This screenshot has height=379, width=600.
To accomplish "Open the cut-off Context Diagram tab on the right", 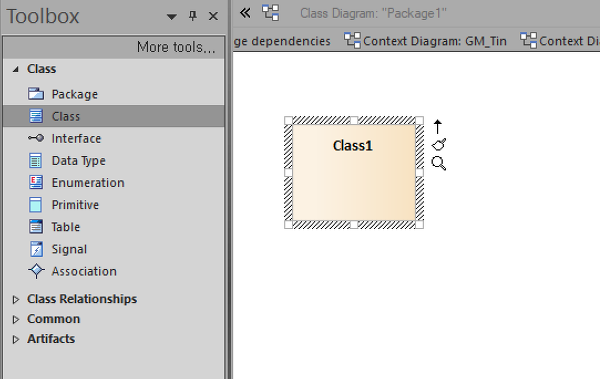I will point(559,41).
